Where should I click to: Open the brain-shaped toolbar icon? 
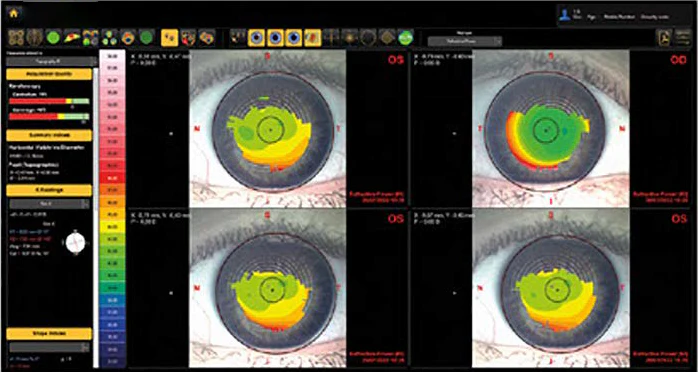[35, 37]
